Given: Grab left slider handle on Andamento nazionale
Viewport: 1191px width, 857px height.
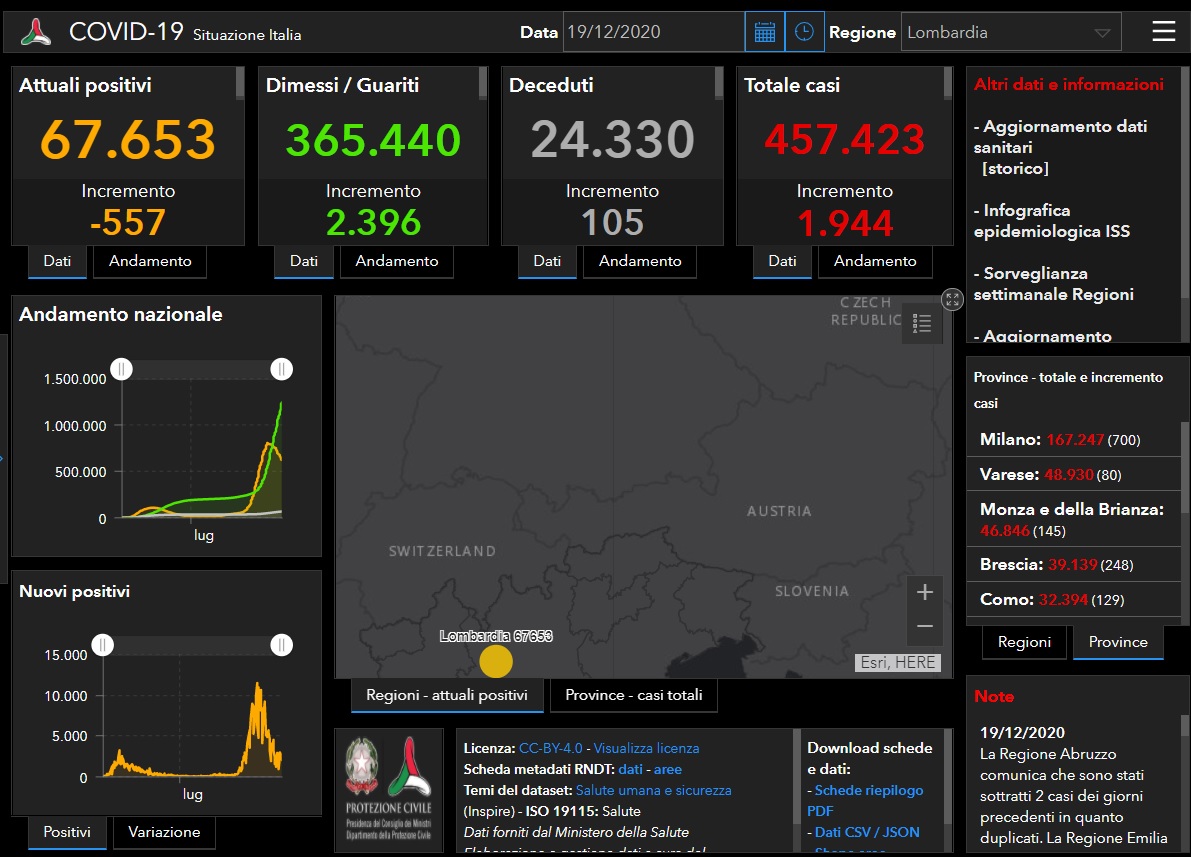Looking at the screenshot, I should click(x=121, y=369).
